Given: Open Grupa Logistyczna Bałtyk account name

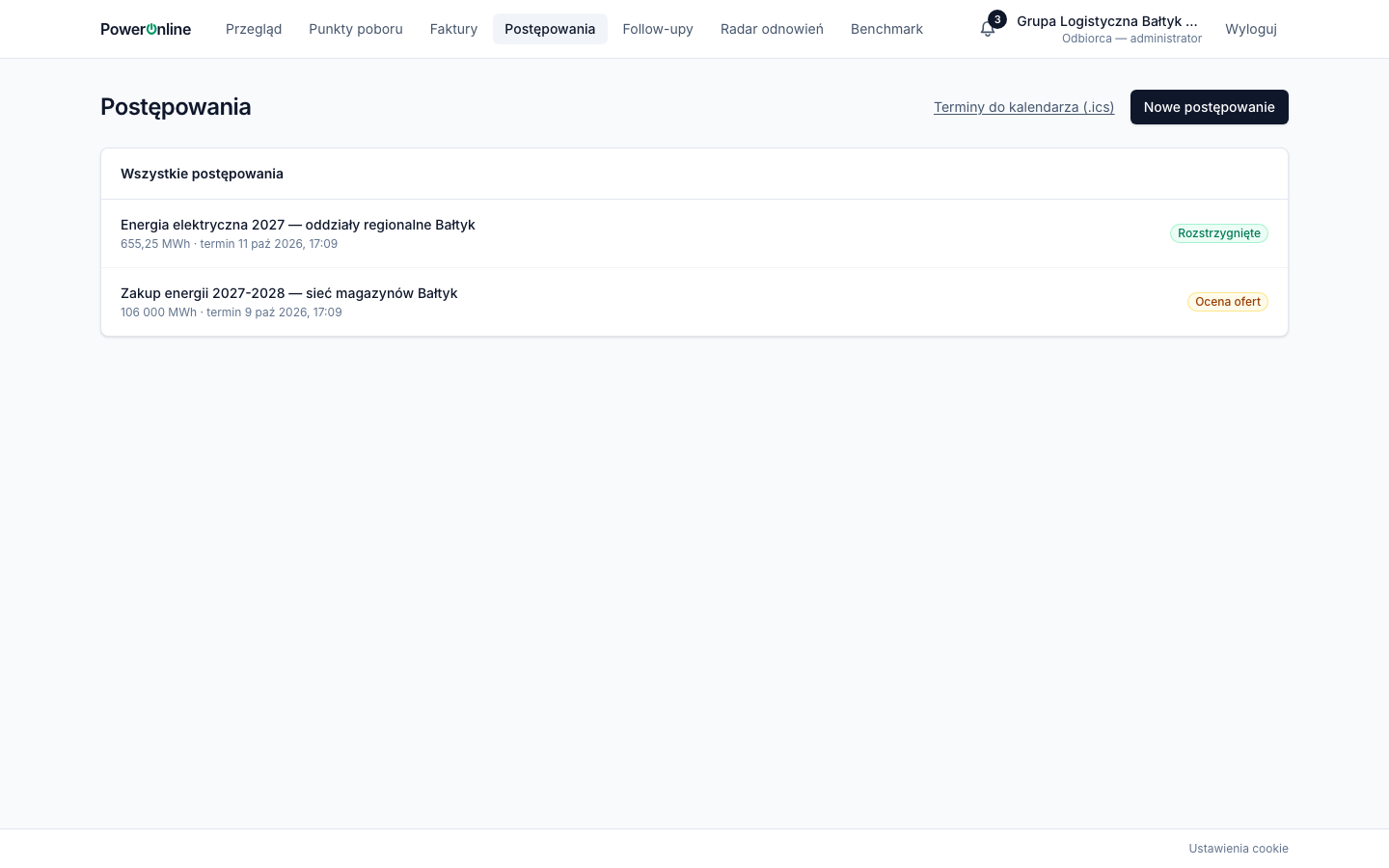Looking at the screenshot, I should (1107, 21).
